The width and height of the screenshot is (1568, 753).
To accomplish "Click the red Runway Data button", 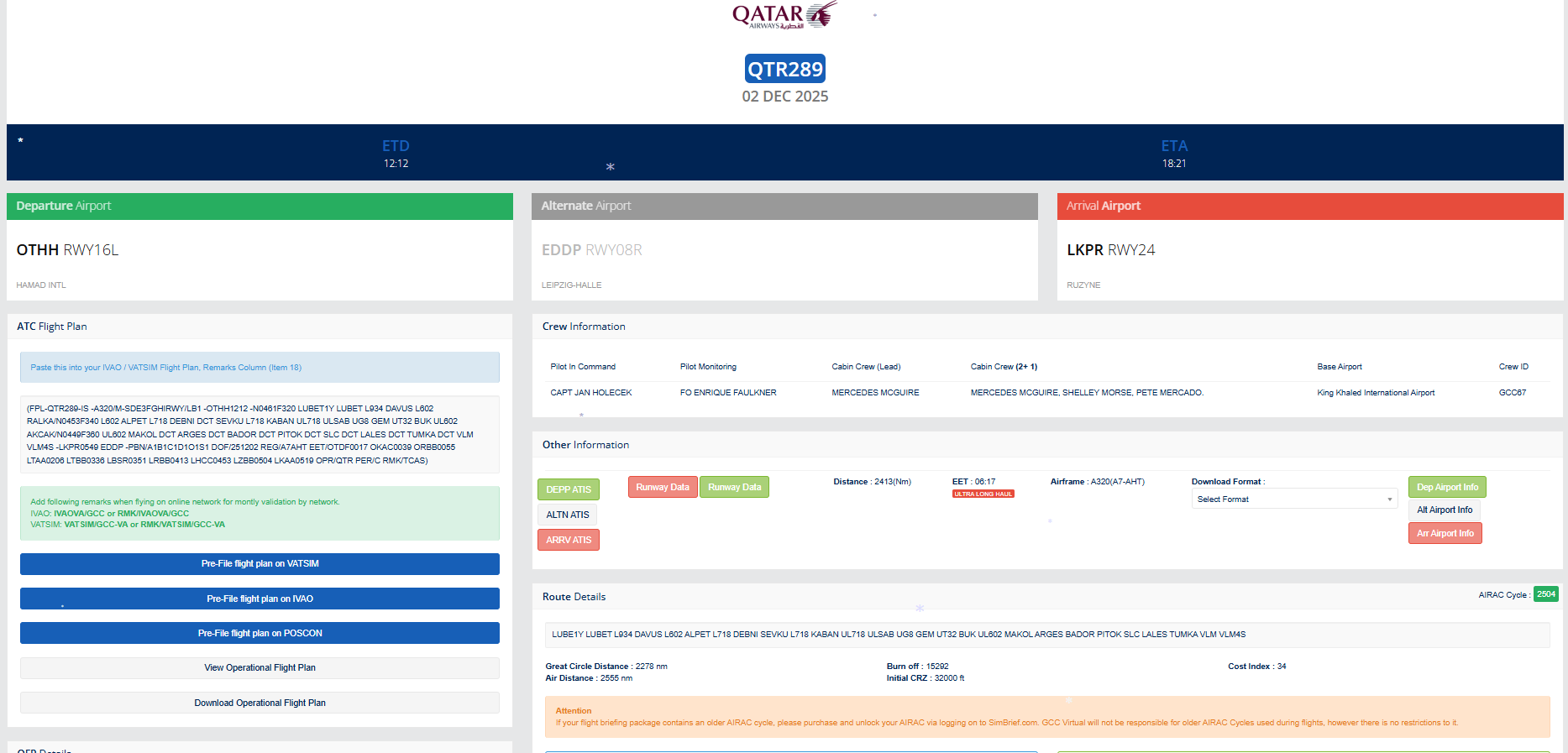I will tap(663, 487).
